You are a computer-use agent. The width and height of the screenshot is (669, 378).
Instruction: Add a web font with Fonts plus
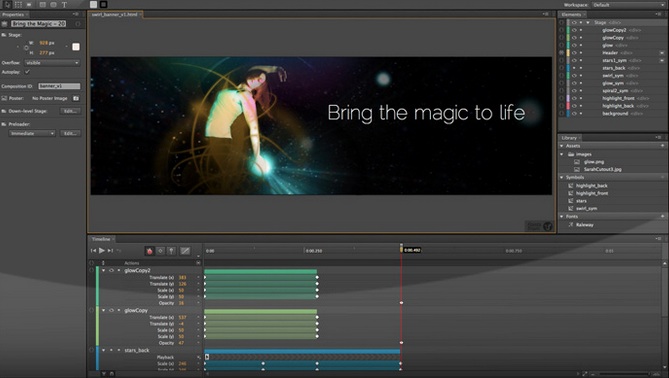[x=663, y=217]
